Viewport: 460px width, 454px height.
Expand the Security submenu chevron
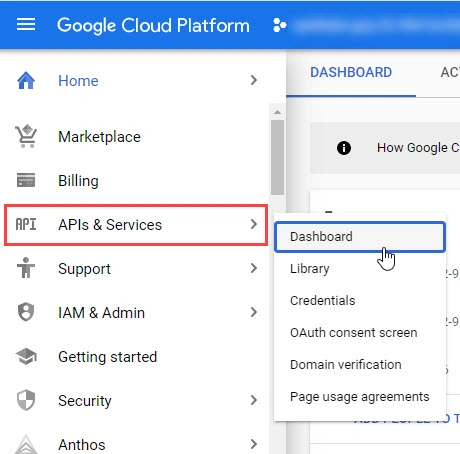254,400
